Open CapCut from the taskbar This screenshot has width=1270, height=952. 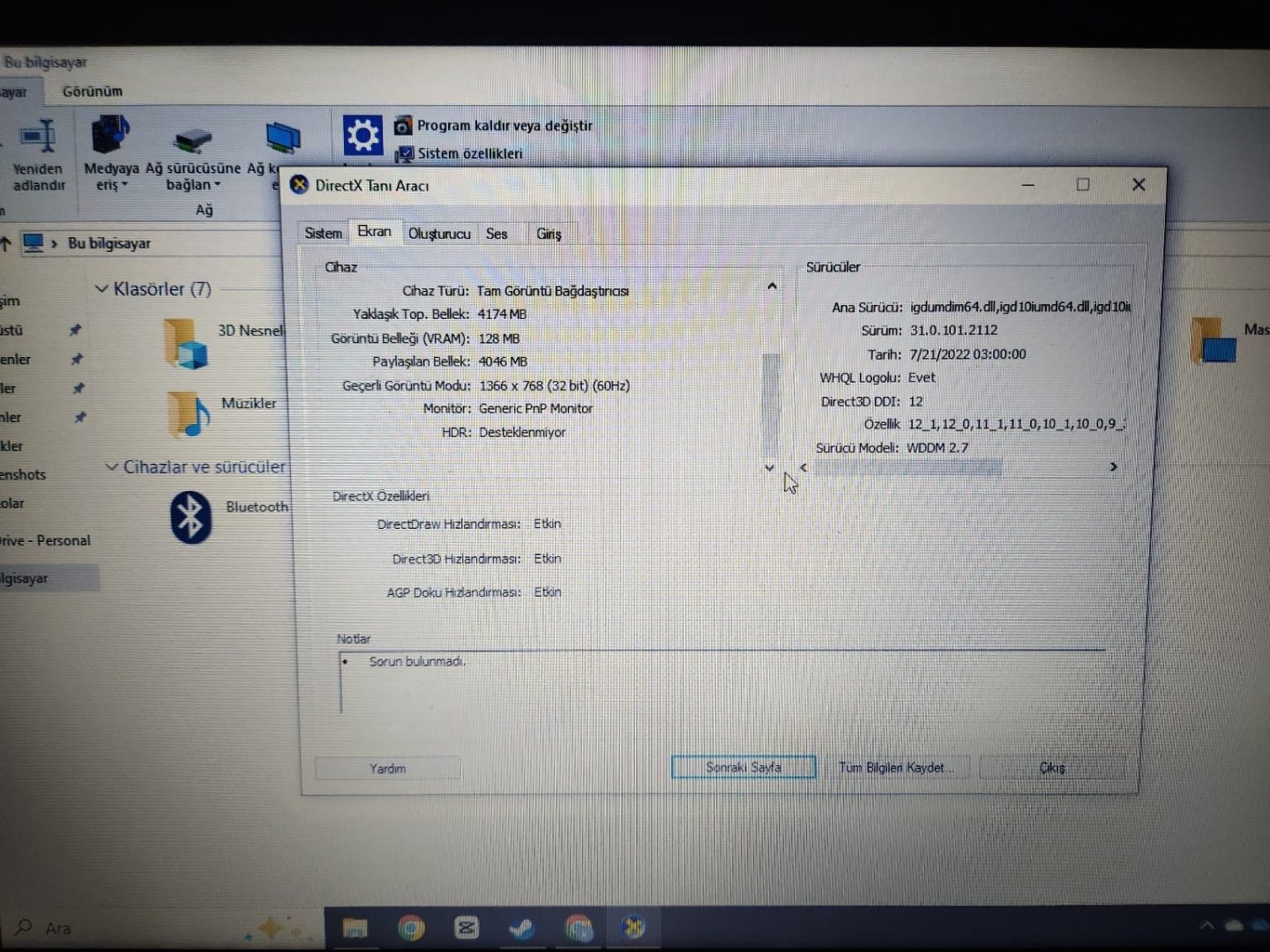(467, 927)
